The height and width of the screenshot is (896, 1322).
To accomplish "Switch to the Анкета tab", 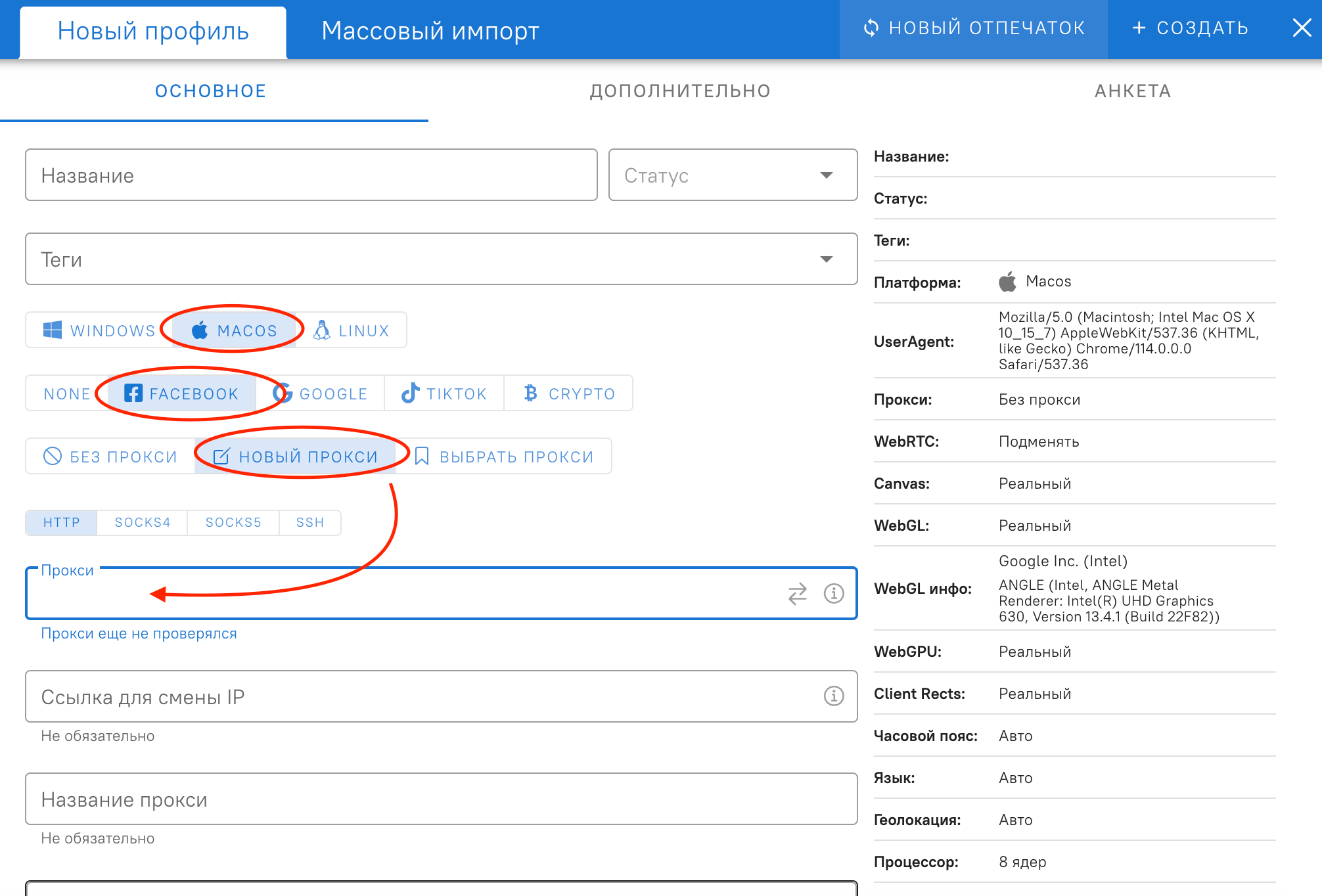I will (x=1132, y=91).
